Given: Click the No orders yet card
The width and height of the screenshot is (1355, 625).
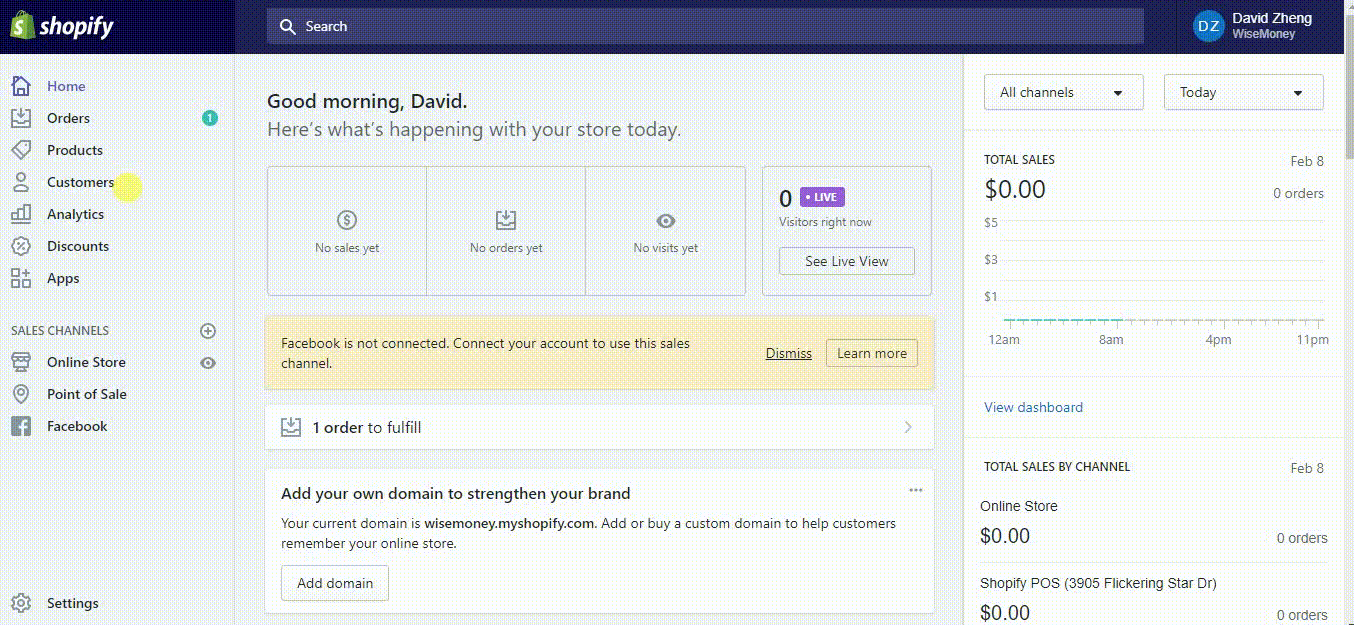Looking at the screenshot, I should [506, 231].
